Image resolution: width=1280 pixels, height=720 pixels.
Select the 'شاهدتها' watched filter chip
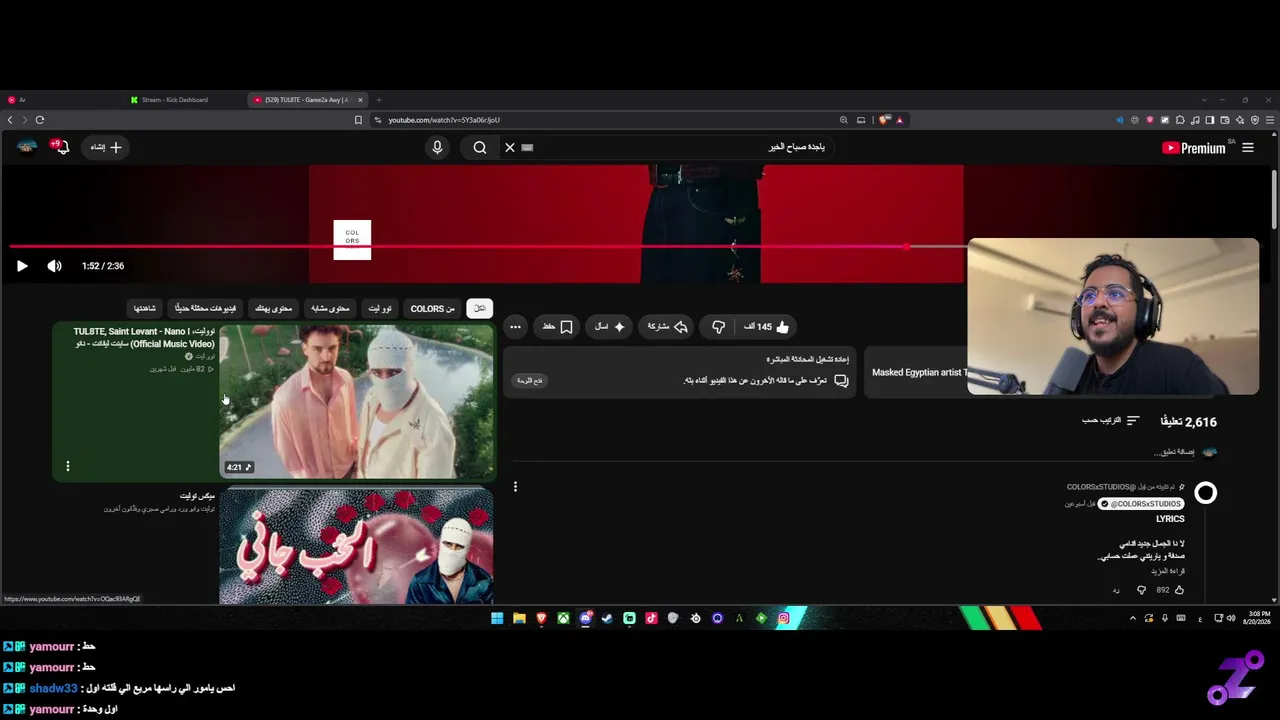[x=145, y=309]
